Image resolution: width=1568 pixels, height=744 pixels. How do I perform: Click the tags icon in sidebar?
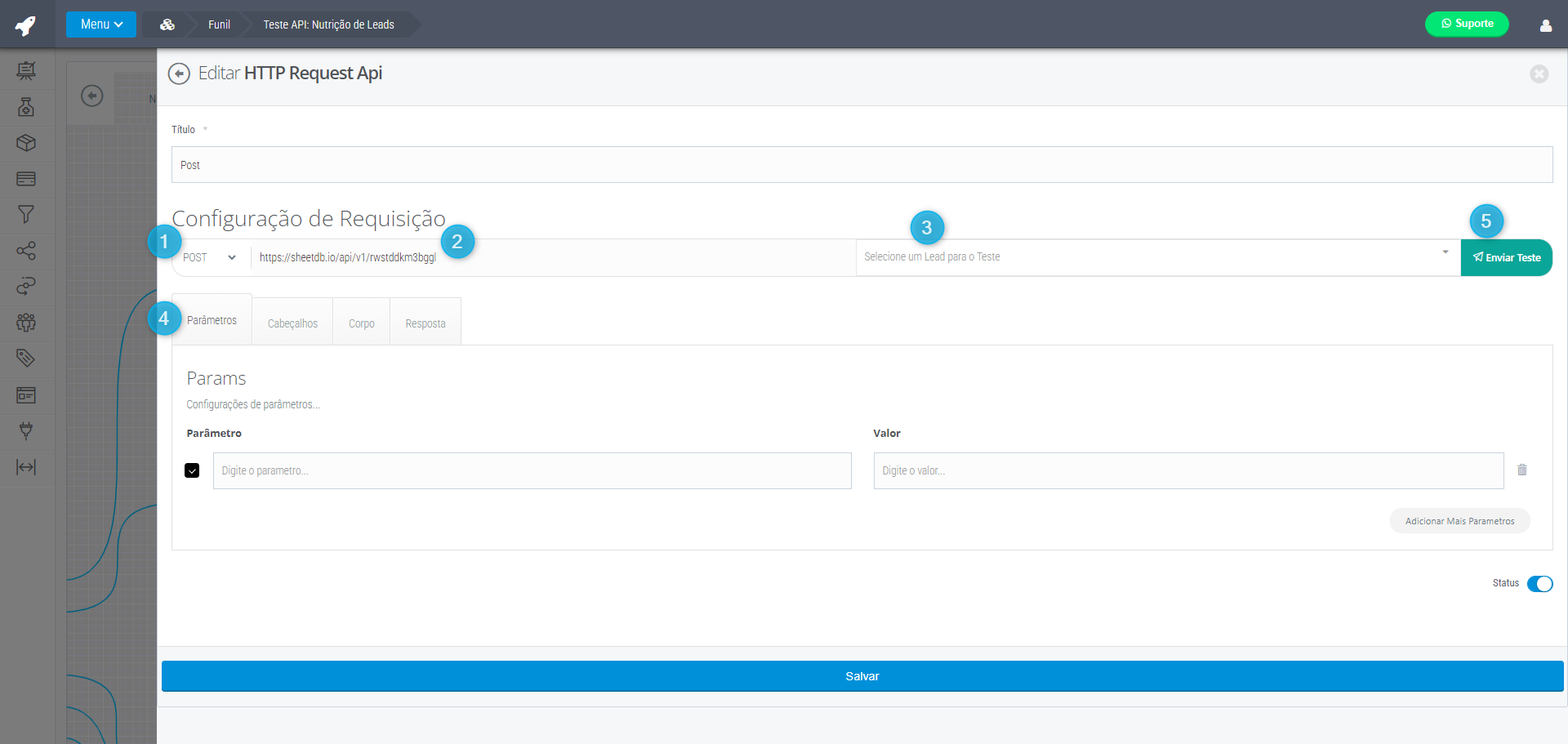(x=26, y=358)
